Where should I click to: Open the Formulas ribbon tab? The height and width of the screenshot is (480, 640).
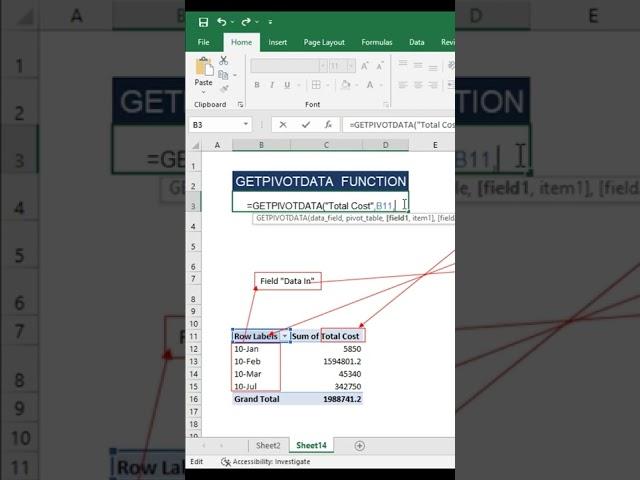(377, 42)
